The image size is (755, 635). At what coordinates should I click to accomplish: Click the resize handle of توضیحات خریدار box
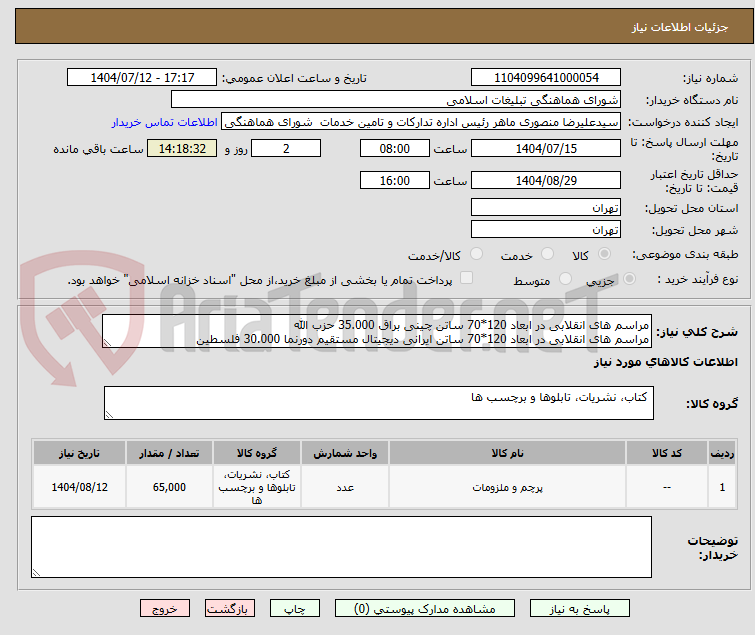pyautogui.click(x=36, y=572)
